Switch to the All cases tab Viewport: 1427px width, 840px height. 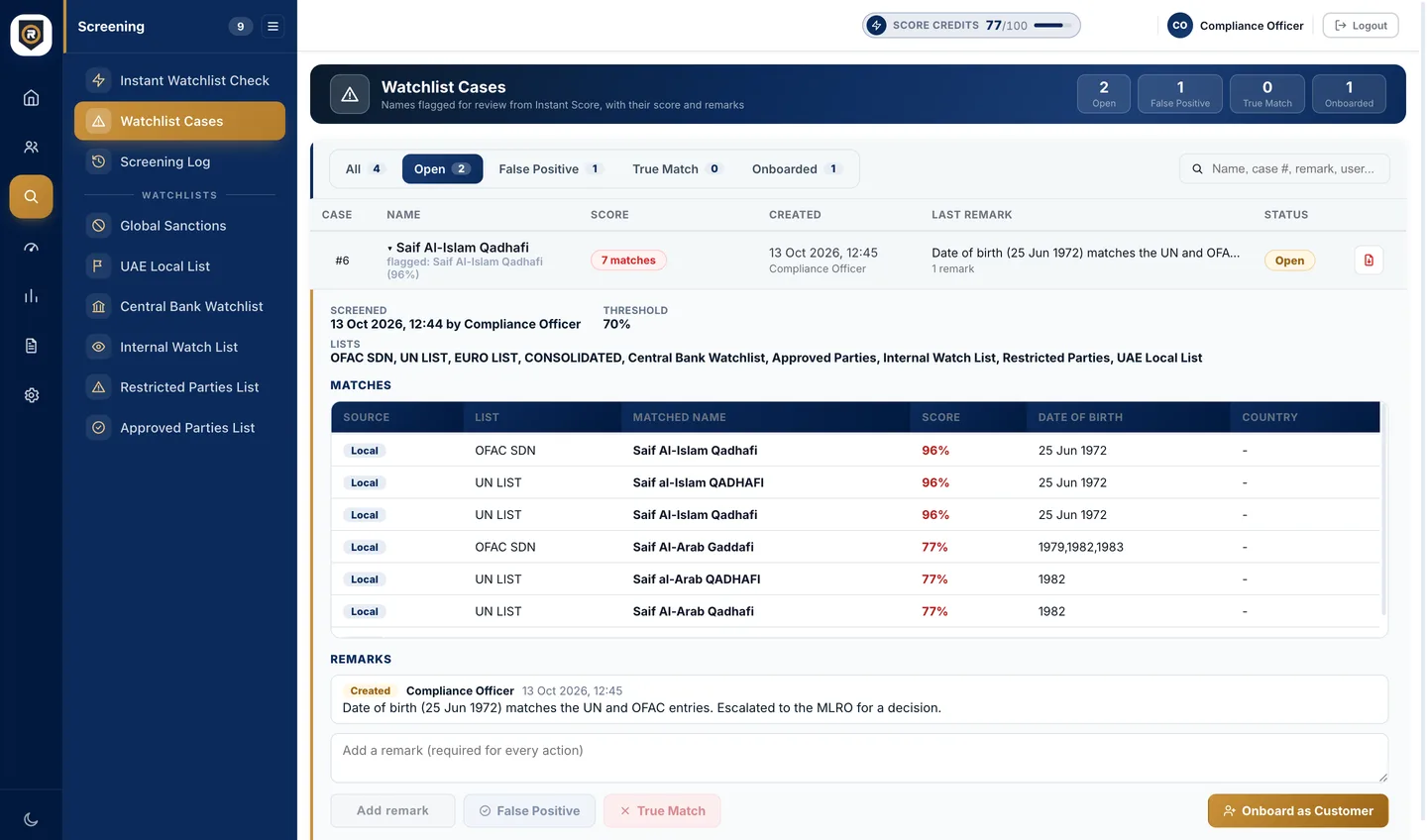(363, 169)
